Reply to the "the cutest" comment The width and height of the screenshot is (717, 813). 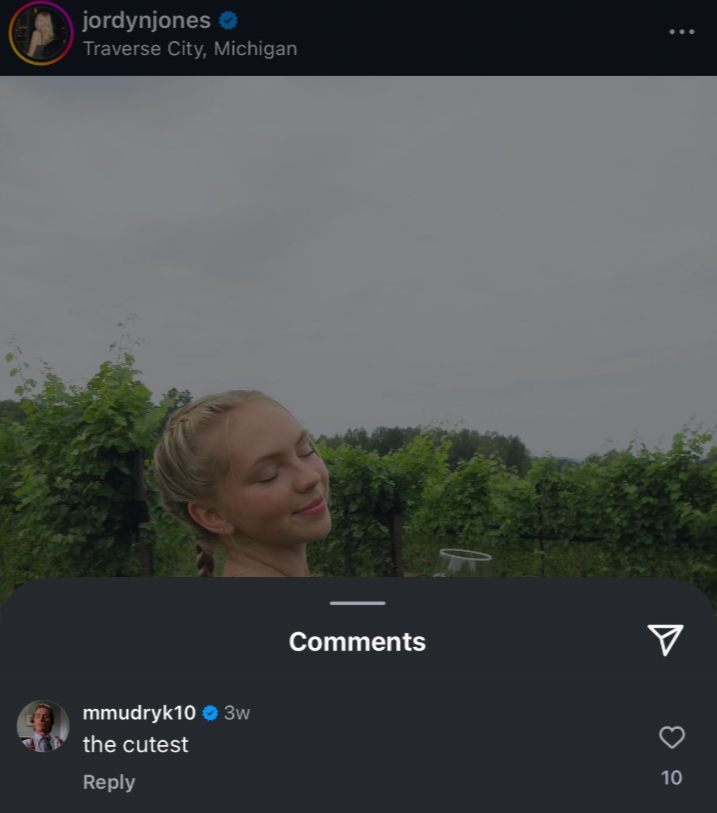(108, 782)
